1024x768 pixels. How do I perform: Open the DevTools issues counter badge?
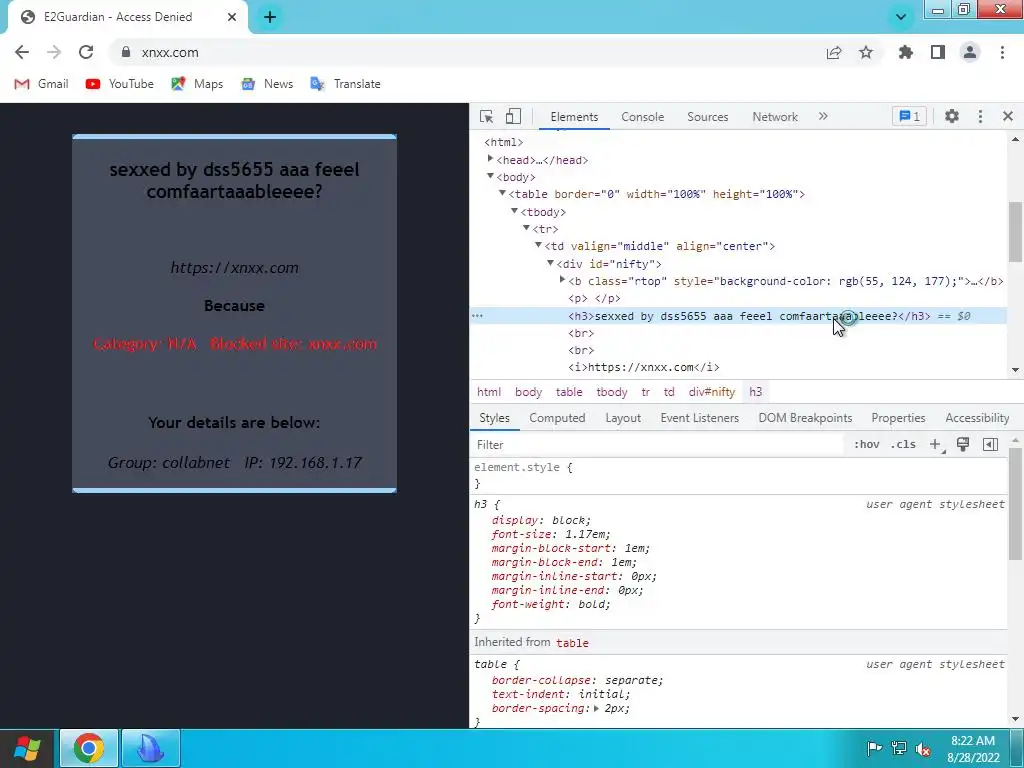coord(909,117)
